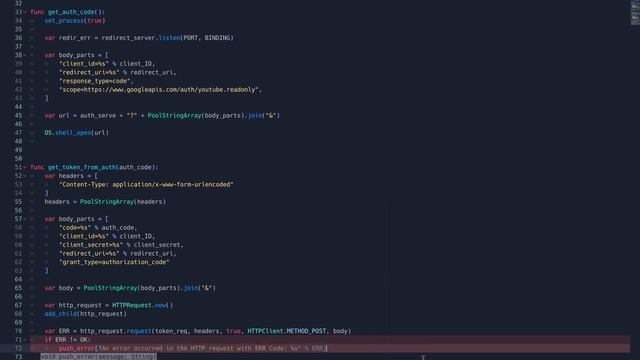Click the request method on line 70
This screenshot has height=360, width=640.
coord(139,331)
